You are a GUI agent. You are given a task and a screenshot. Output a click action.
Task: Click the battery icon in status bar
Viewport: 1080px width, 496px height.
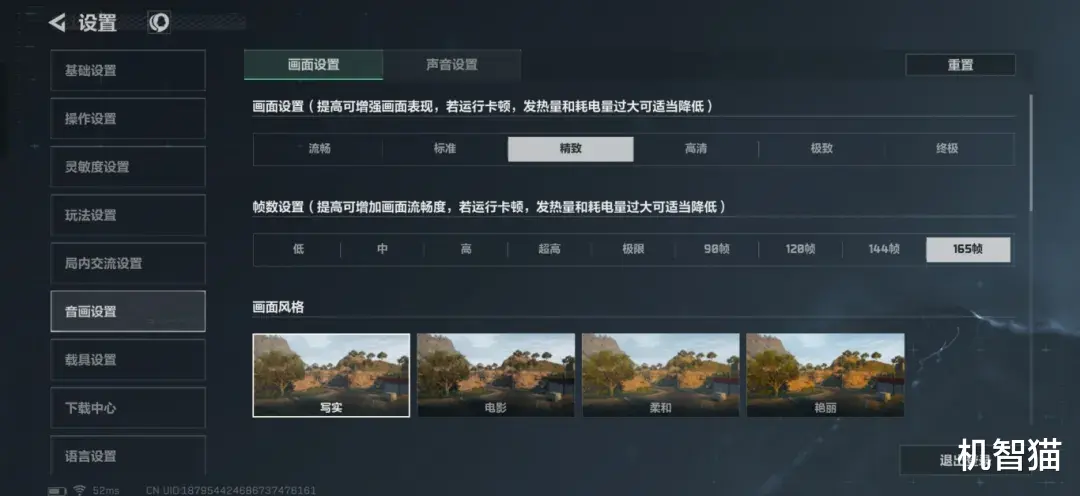[x=57, y=490]
